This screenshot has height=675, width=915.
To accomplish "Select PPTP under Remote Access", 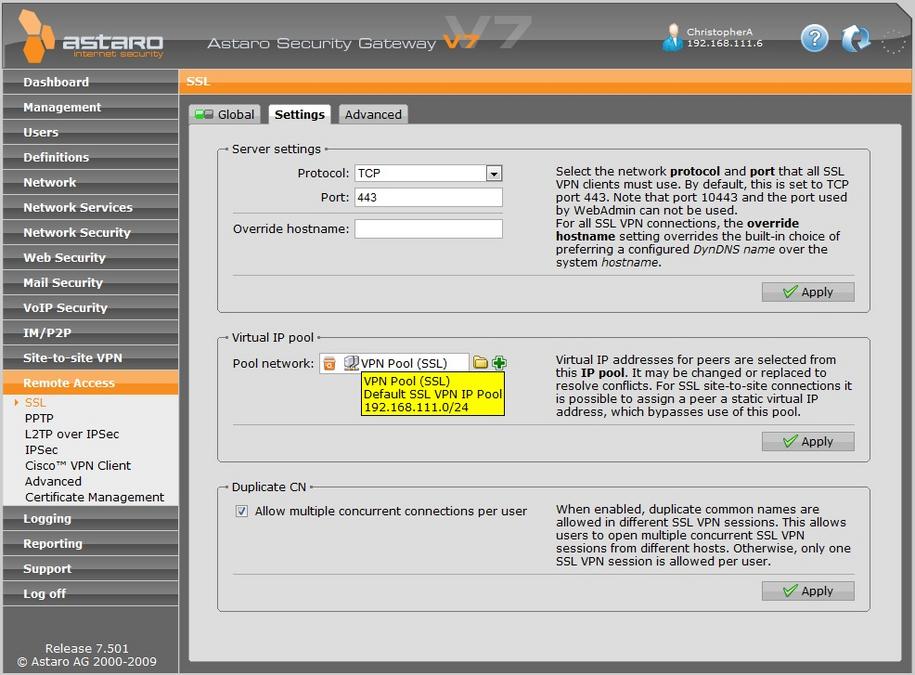I will click(39, 418).
